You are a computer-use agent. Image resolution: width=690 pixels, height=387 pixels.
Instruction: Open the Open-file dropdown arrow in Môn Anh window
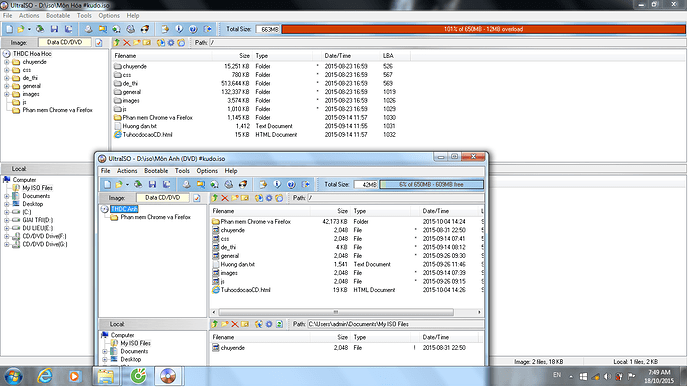coord(127,185)
